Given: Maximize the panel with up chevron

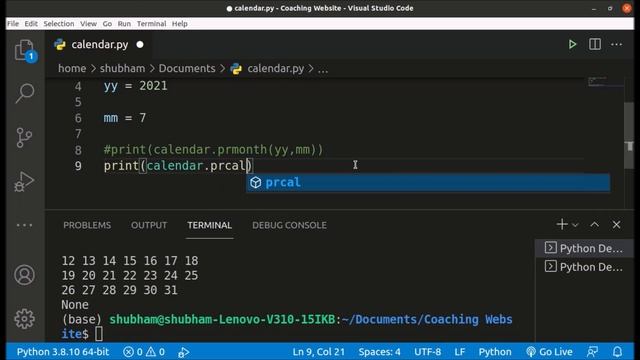Looking at the screenshot, I should click(595, 224).
